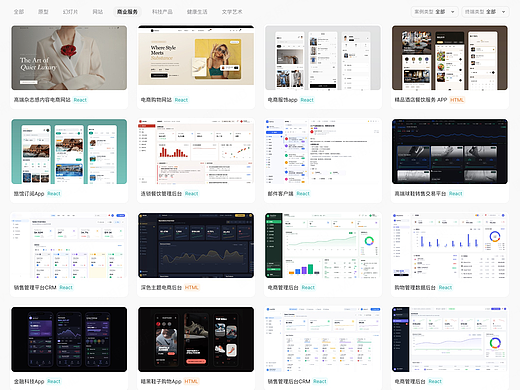Image resolution: width=520 pixels, height=390 pixels.
Task: Click React tag beside 电商服饰app
Action: coord(307,100)
